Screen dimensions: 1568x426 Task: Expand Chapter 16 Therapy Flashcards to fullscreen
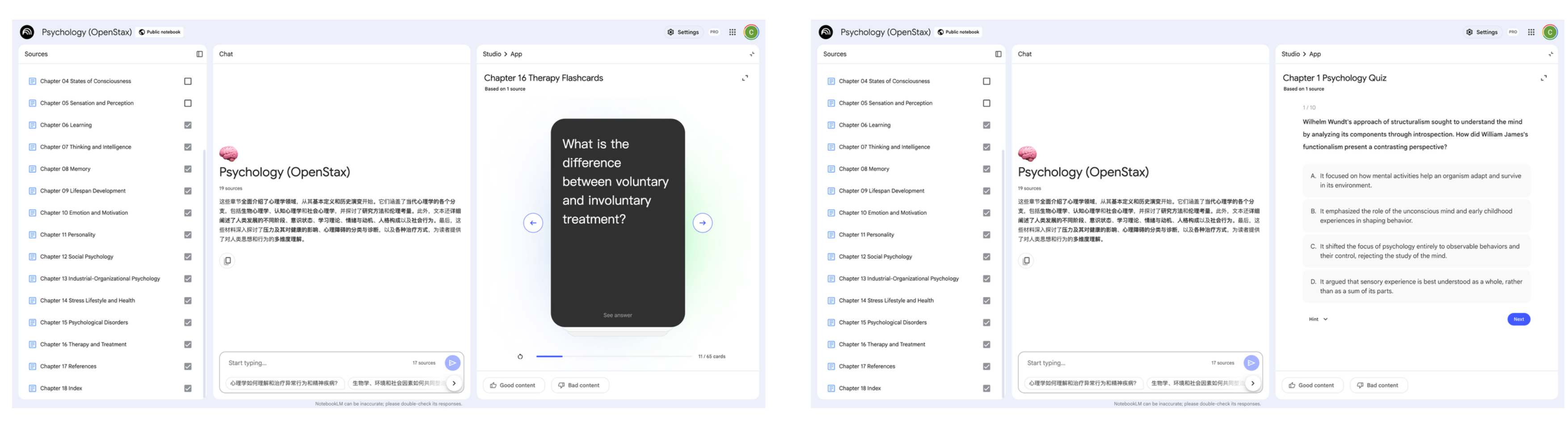744,79
